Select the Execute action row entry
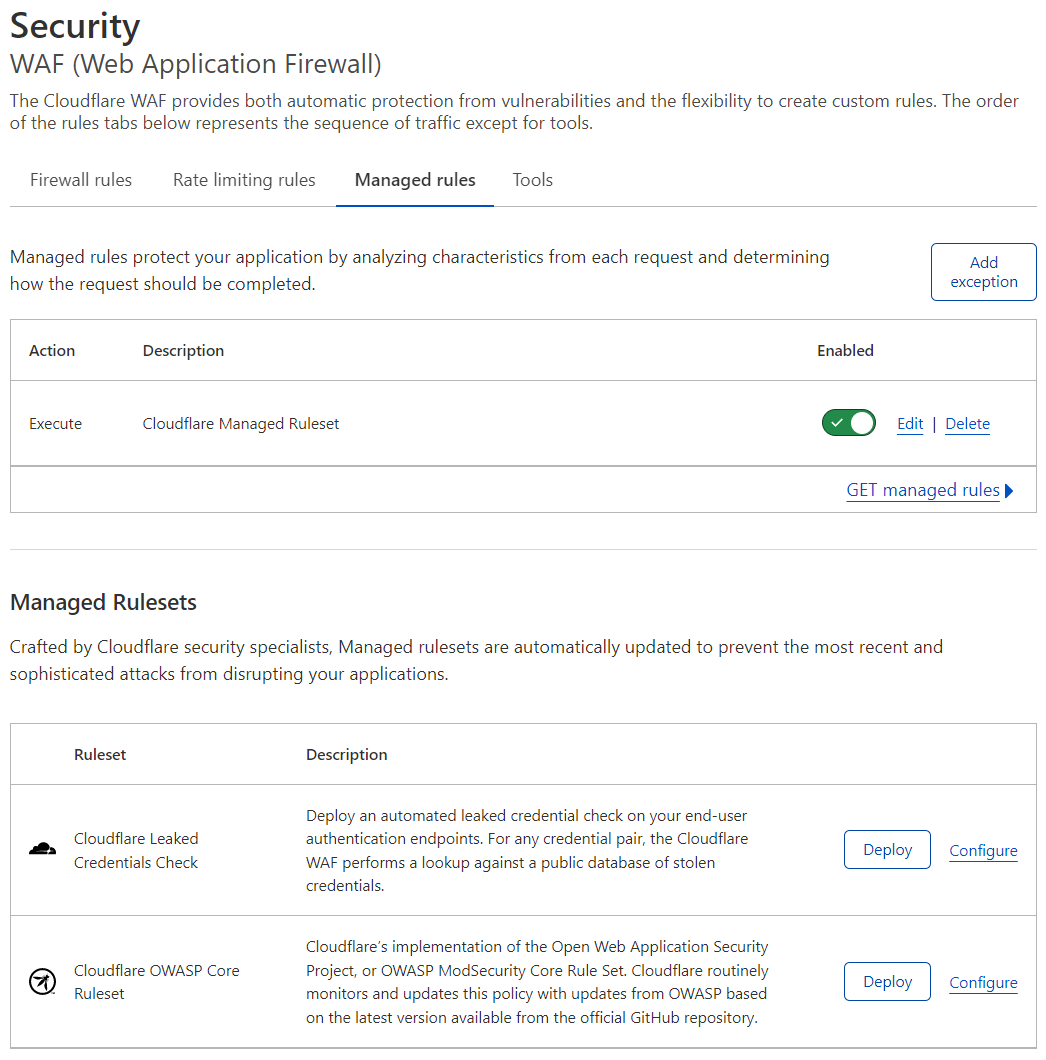This screenshot has height=1060, width=1046. coord(55,423)
